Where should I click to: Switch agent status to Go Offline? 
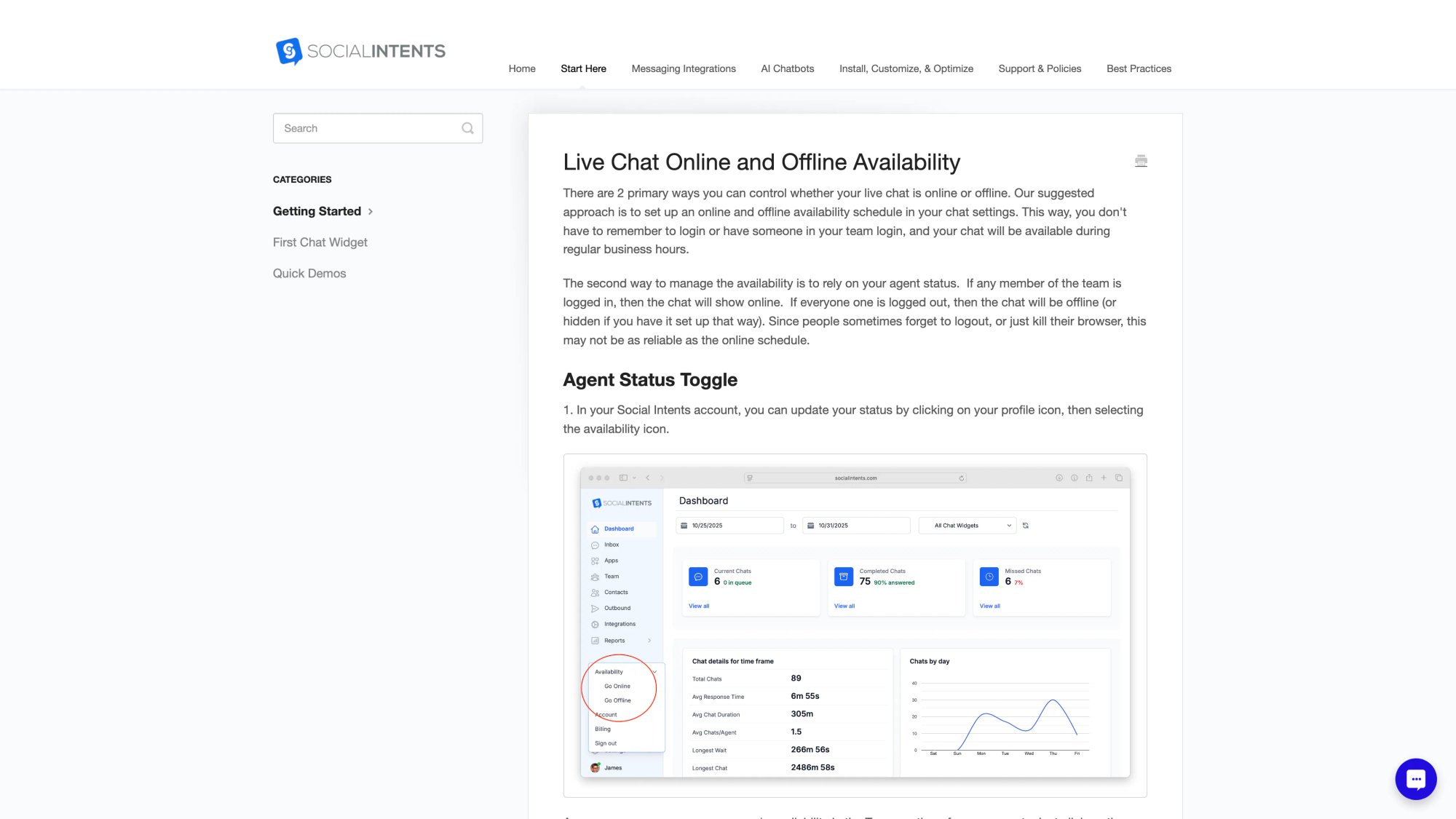point(618,700)
